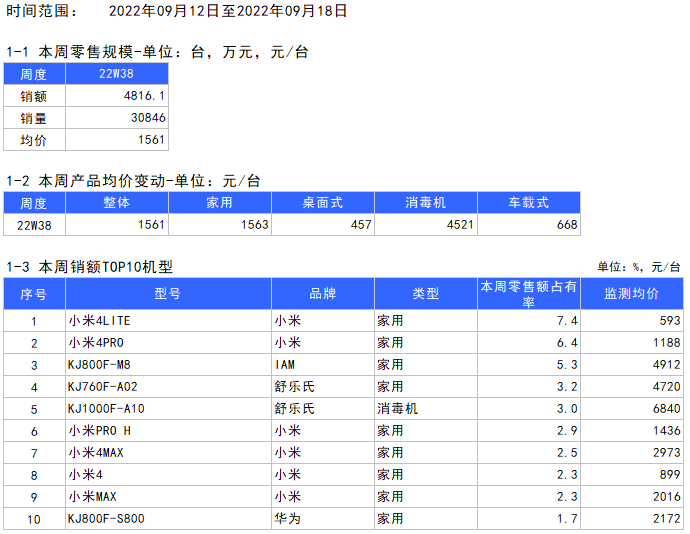
Task: Click the 消毒机 column header
Action: point(426,203)
